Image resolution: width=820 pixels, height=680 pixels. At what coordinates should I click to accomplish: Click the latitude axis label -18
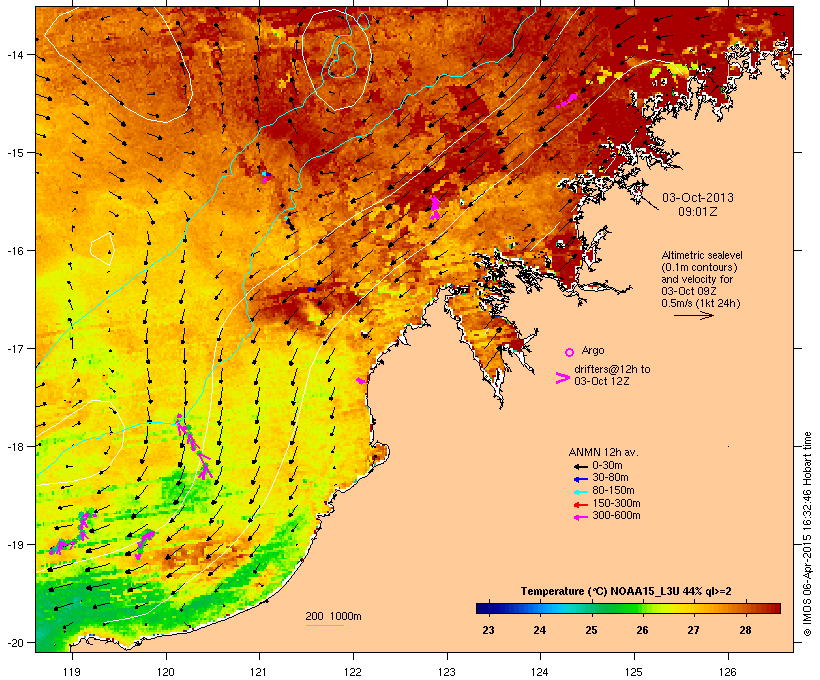click(x=14, y=447)
